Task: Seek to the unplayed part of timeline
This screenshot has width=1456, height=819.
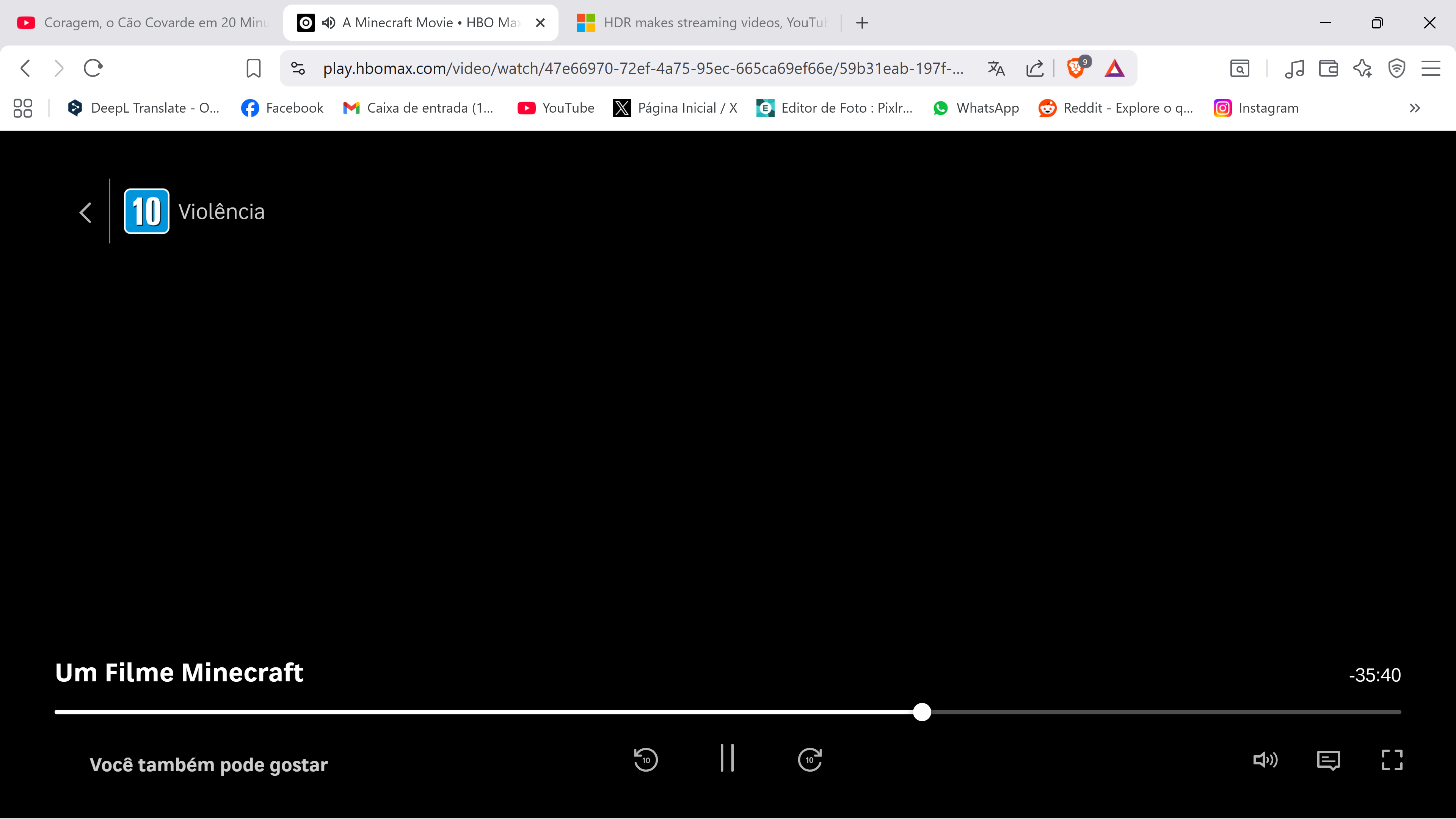Action: 1166,712
